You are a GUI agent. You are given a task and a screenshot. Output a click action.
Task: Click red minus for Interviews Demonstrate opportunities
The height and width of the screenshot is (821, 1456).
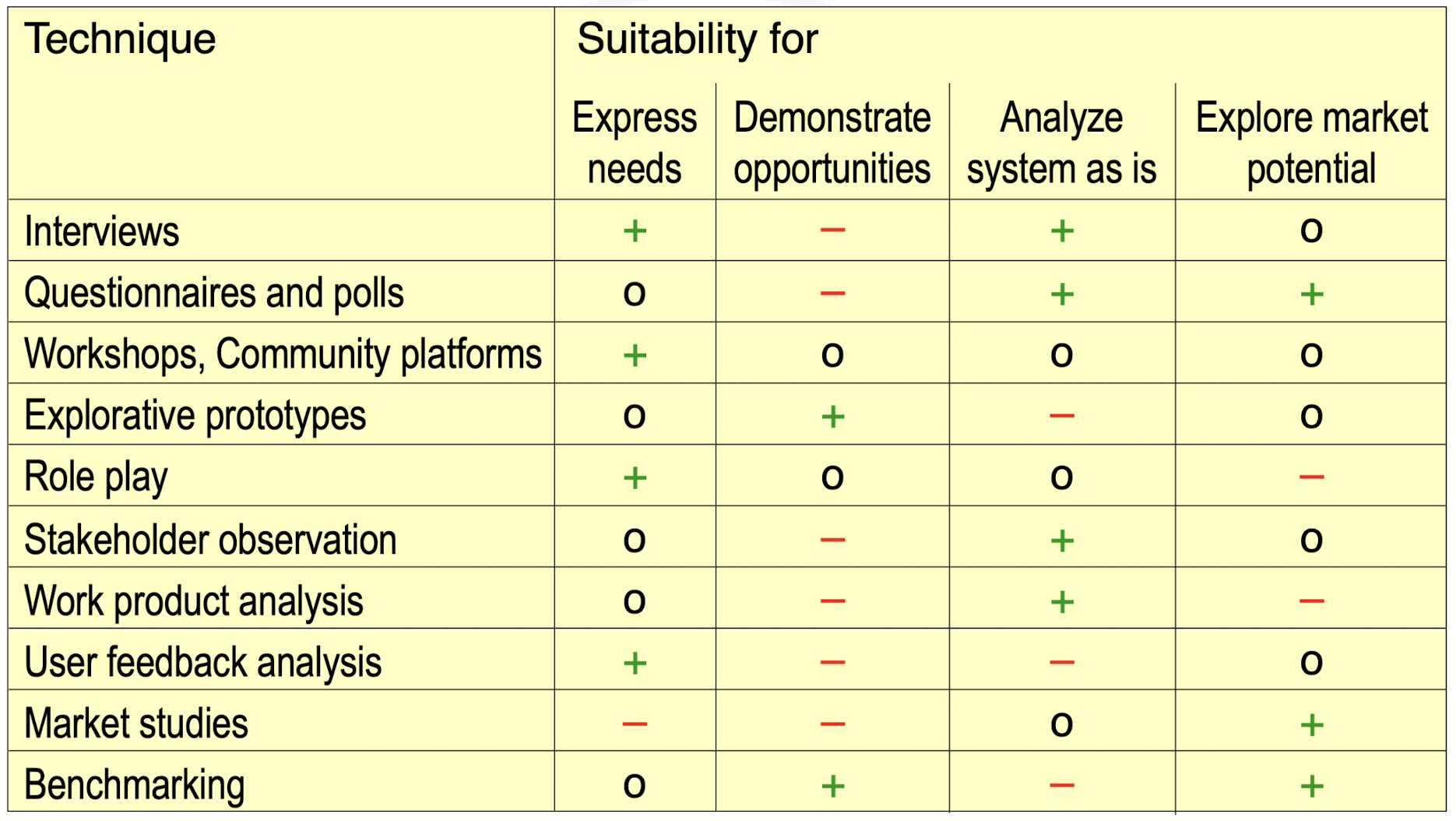coord(832,230)
